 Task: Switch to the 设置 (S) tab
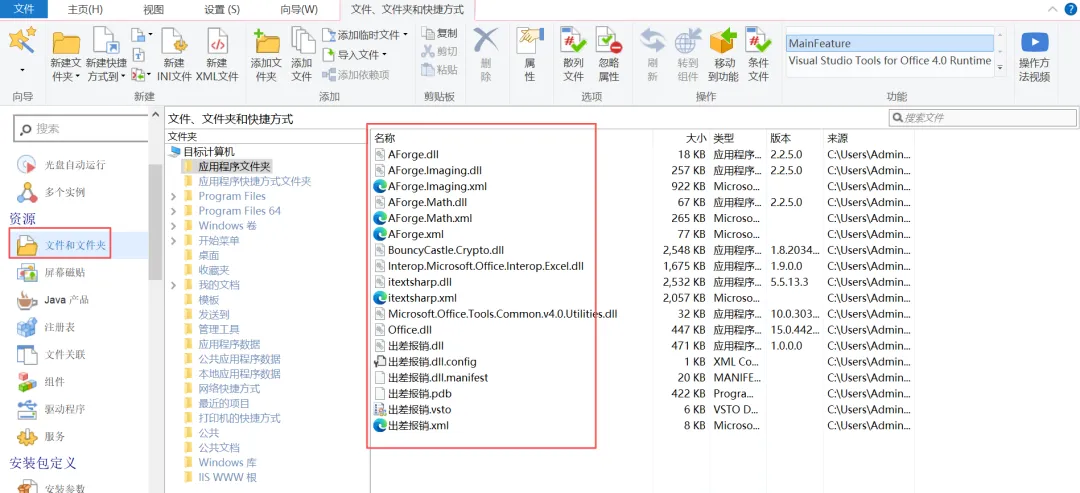pyautogui.click(x=222, y=9)
